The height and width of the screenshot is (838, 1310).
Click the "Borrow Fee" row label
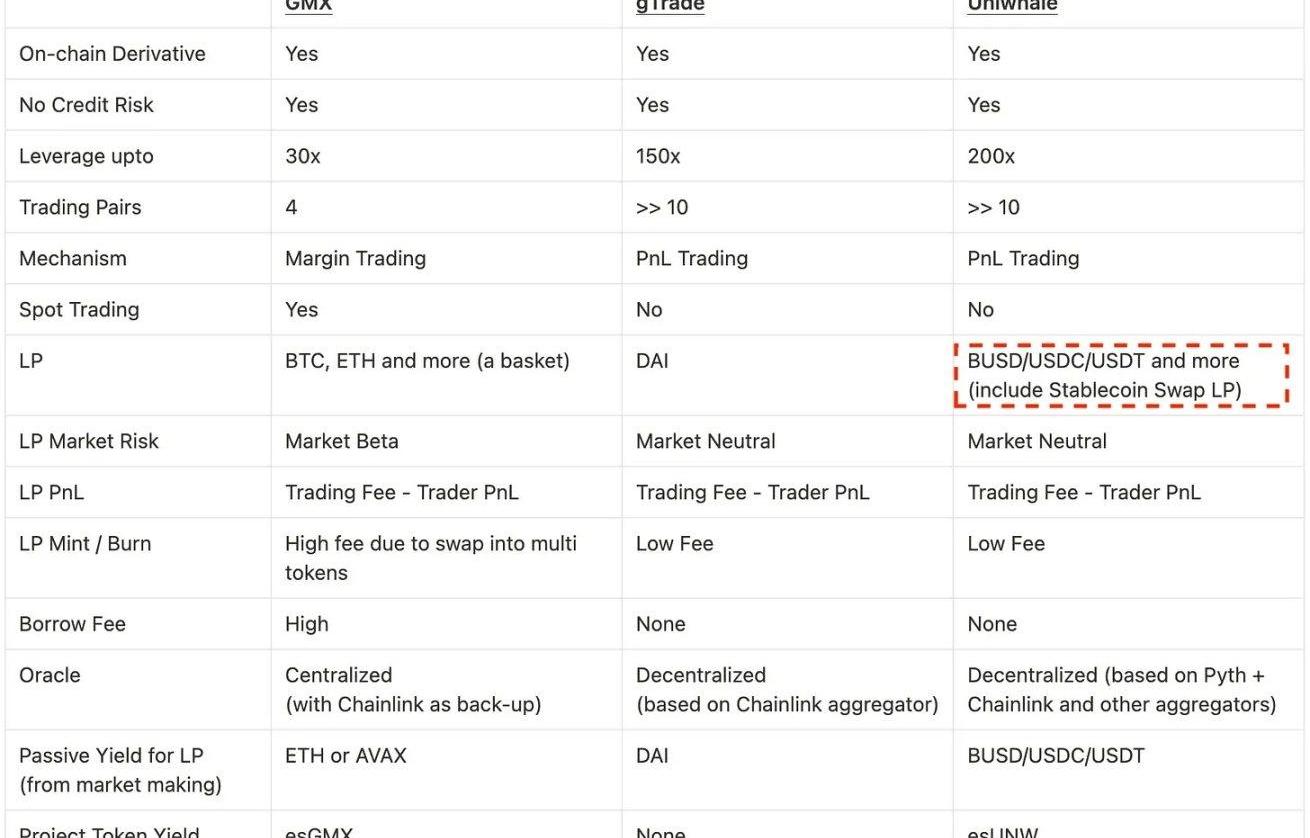(x=72, y=624)
